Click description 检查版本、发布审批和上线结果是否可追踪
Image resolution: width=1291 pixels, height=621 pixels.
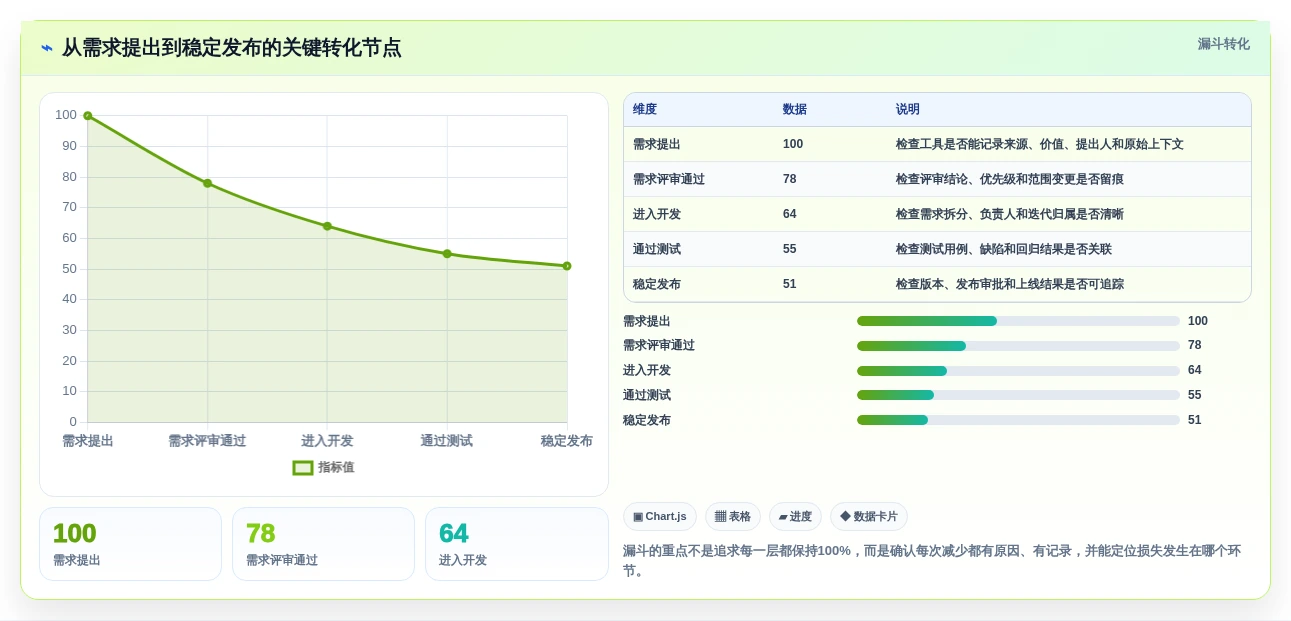coord(1010,284)
